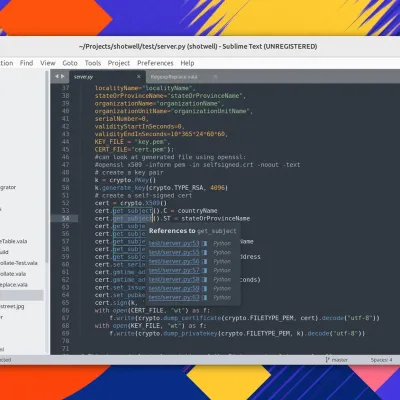Viewport: 400px width, 400px height.
Task: Open side-by-side icon for server.py:56 reference
Action: tap(204, 262)
